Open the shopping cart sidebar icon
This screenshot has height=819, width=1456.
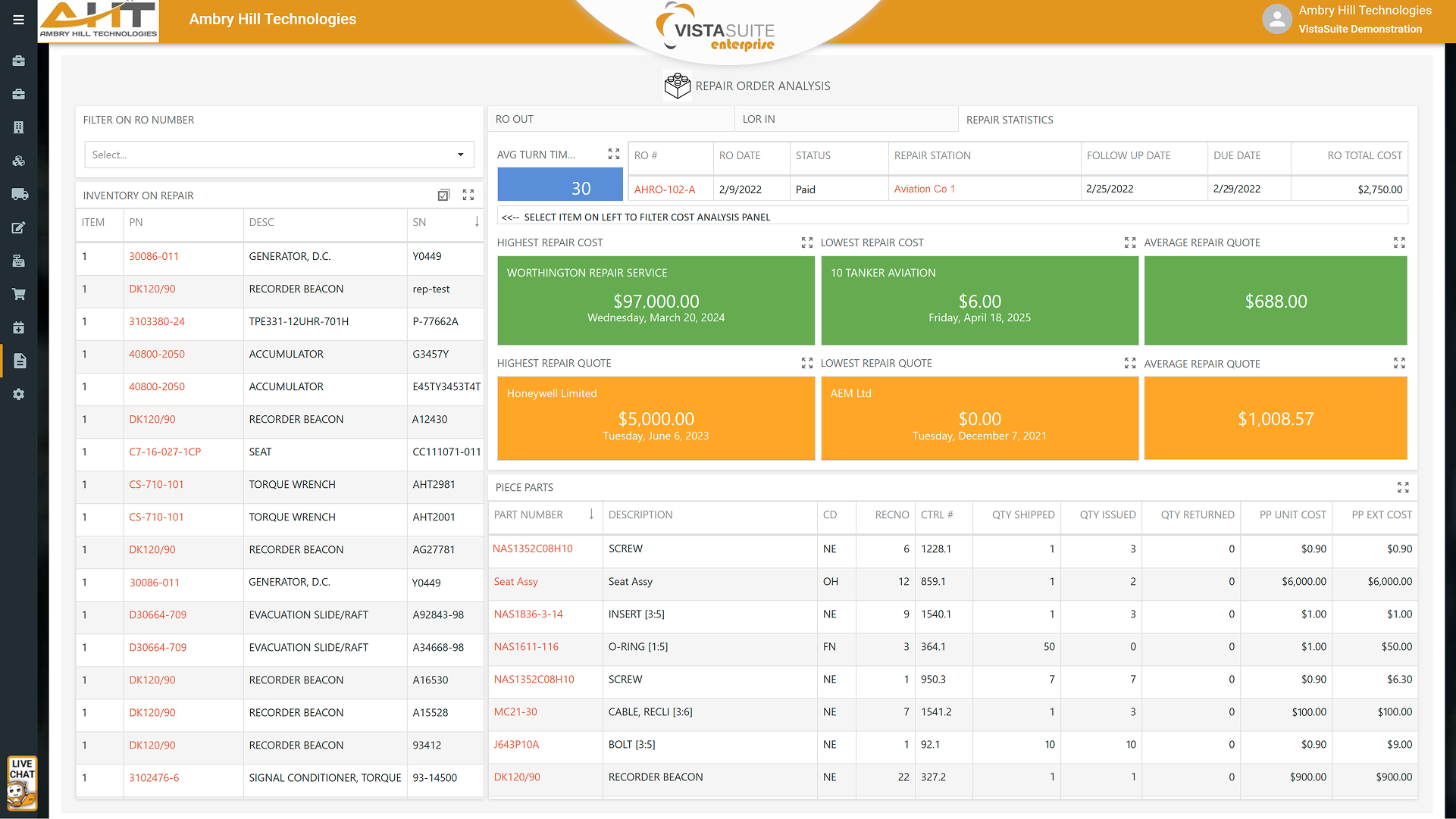click(x=18, y=294)
